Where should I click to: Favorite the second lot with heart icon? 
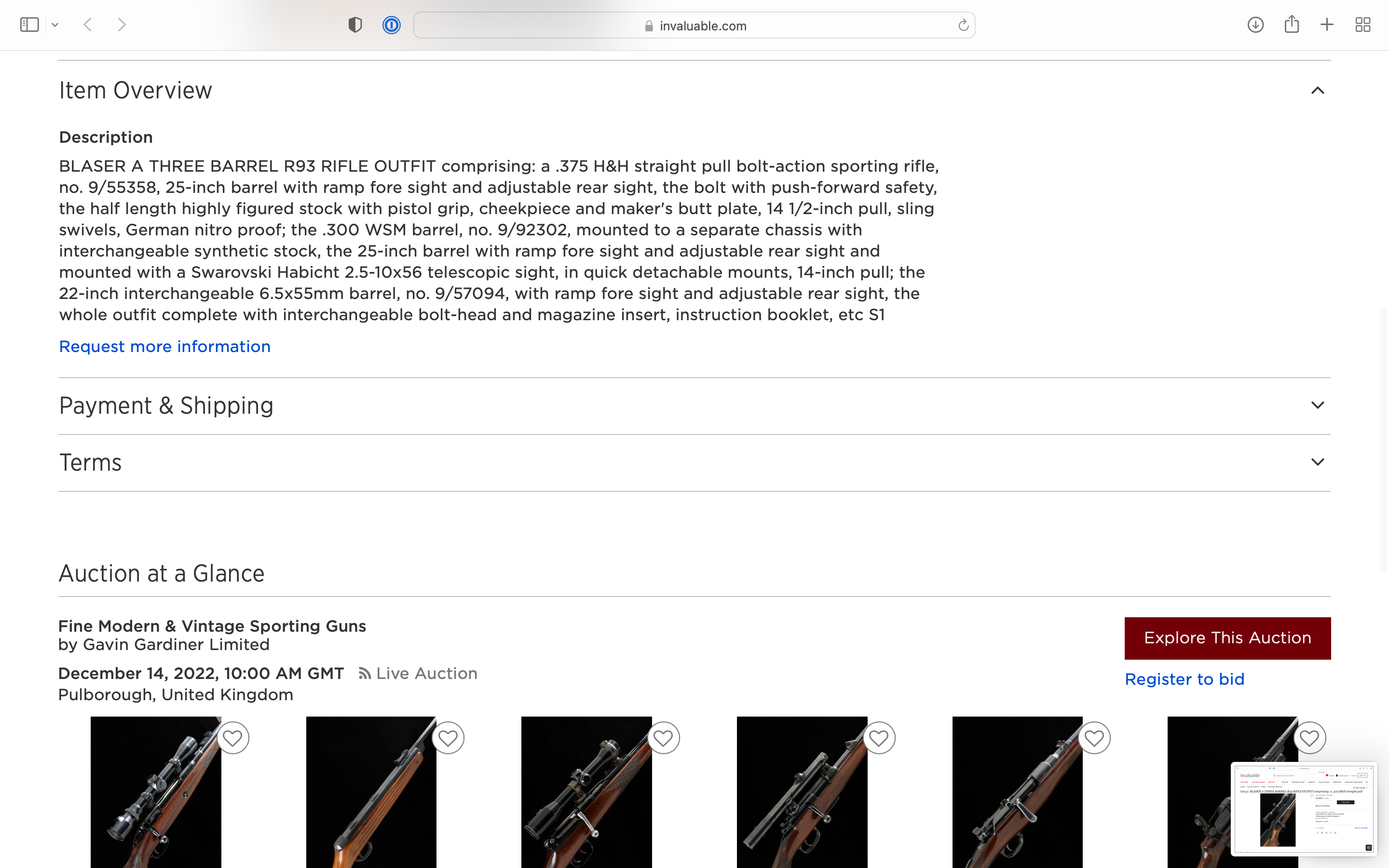[x=448, y=738]
